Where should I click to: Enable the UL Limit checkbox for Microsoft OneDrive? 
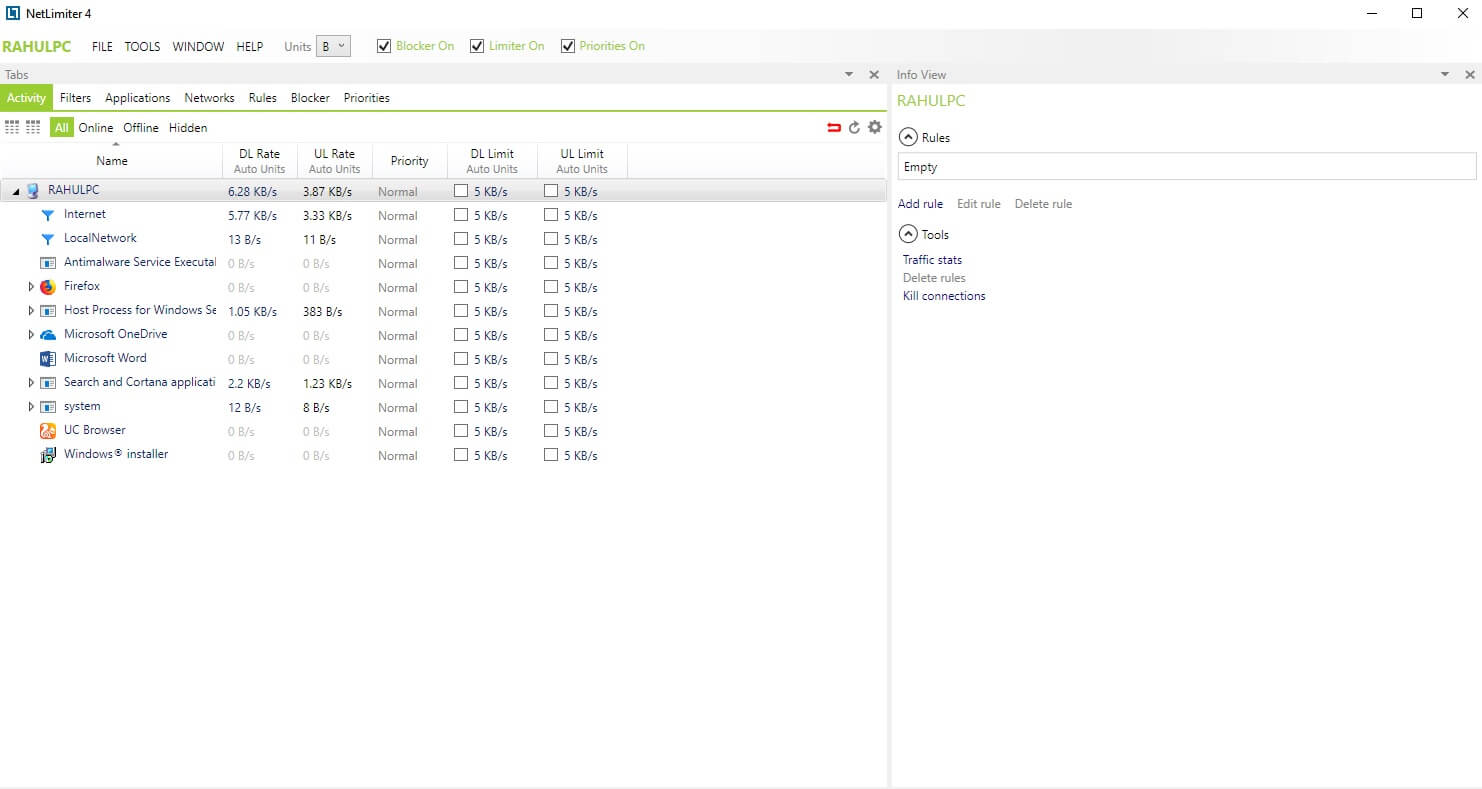point(551,334)
